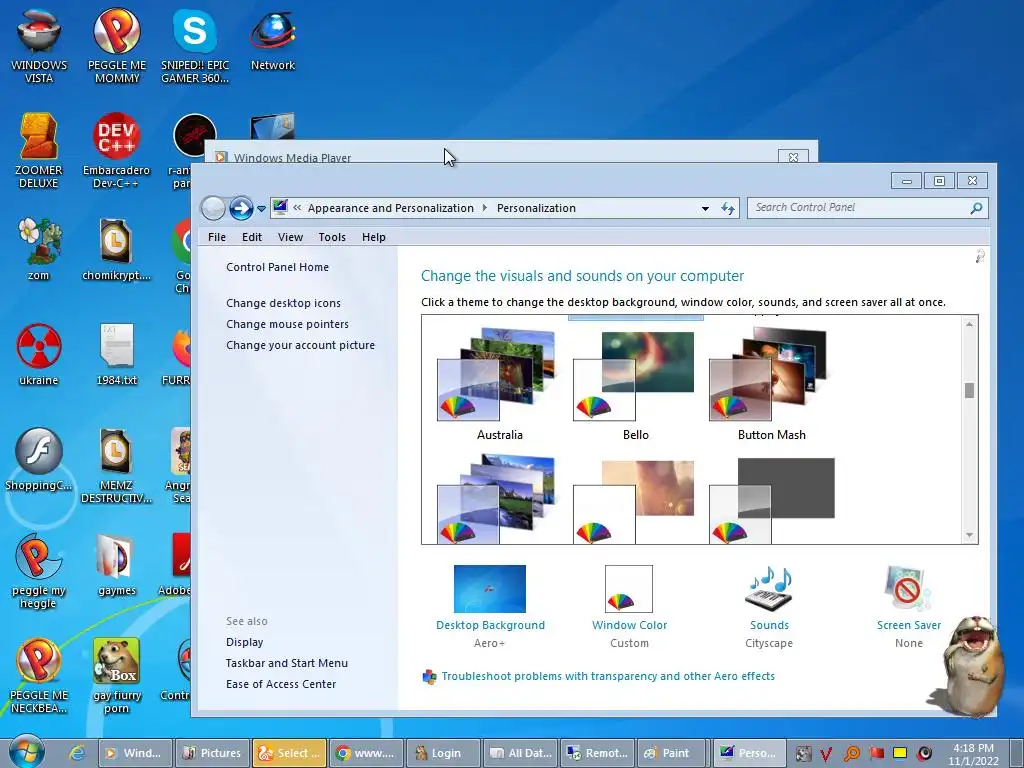Select the zom plant desktop icon
The height and width of the screenshot is (768, 1024).
(x=39, y=248)
